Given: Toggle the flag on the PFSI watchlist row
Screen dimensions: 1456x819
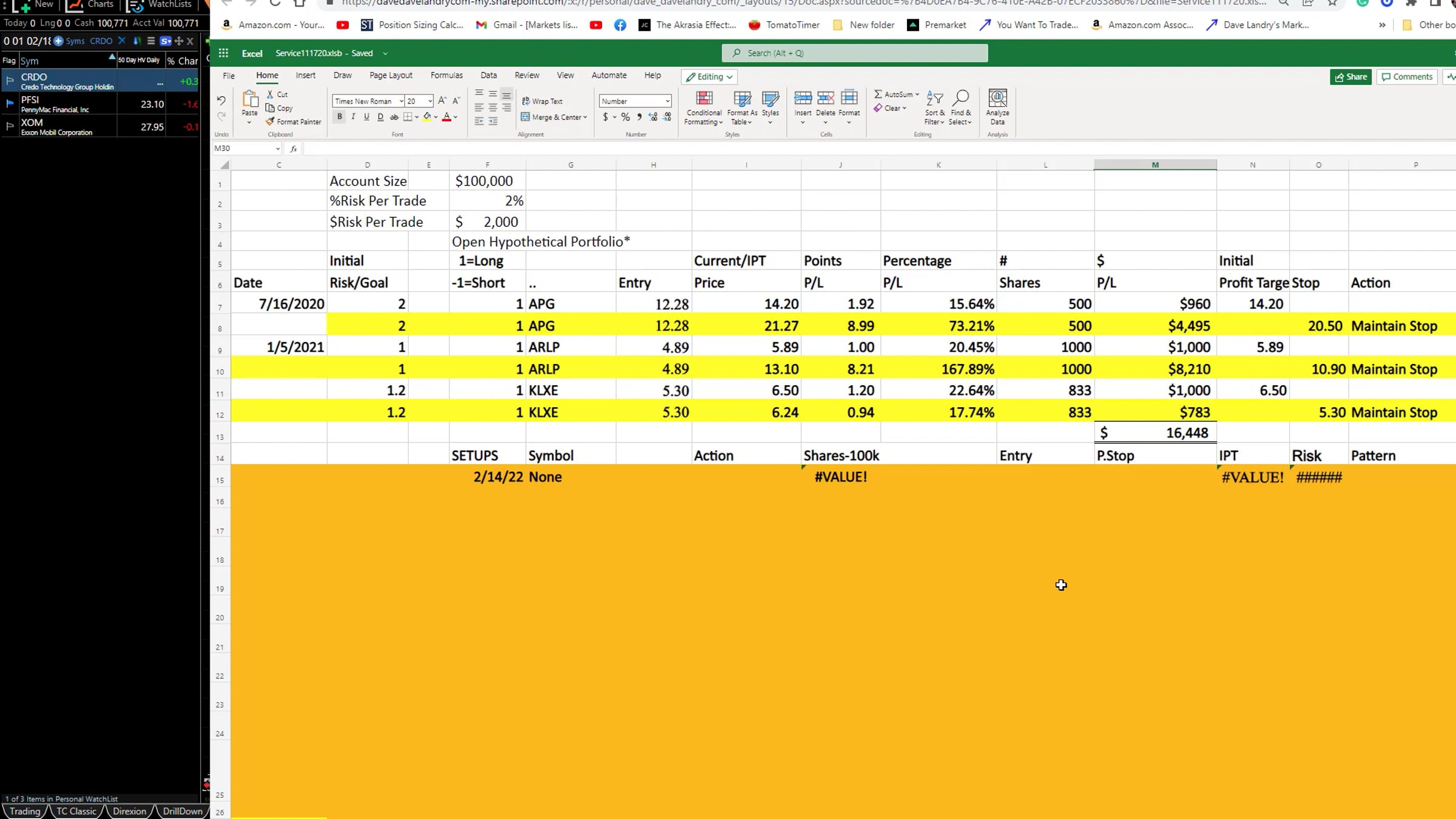Looking at the screenshot, I should (x=10, y=104).
